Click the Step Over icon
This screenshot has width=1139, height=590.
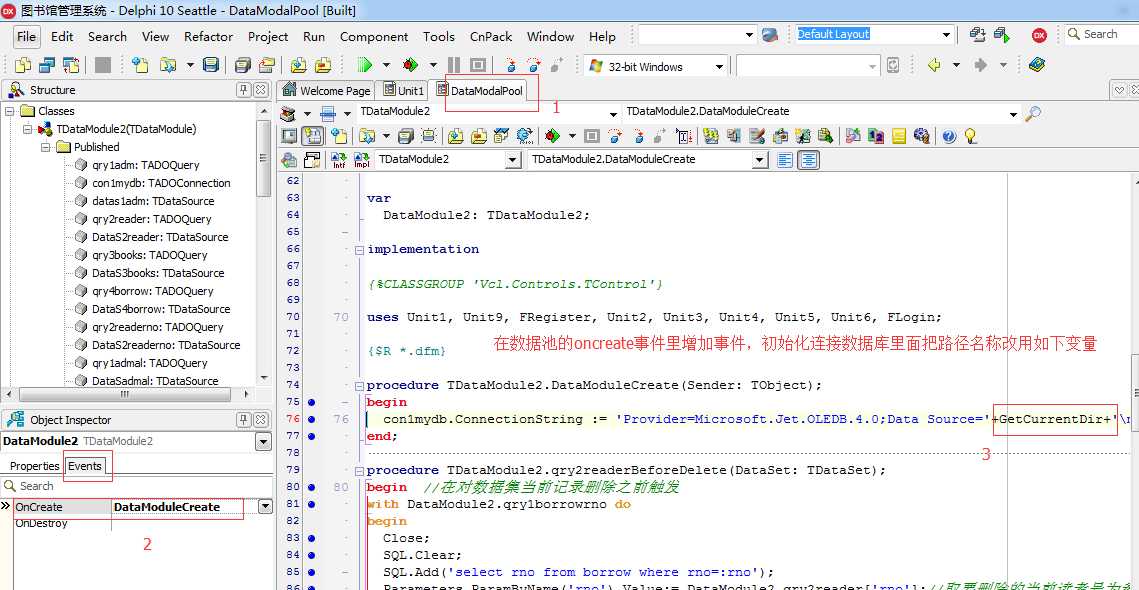534,65
